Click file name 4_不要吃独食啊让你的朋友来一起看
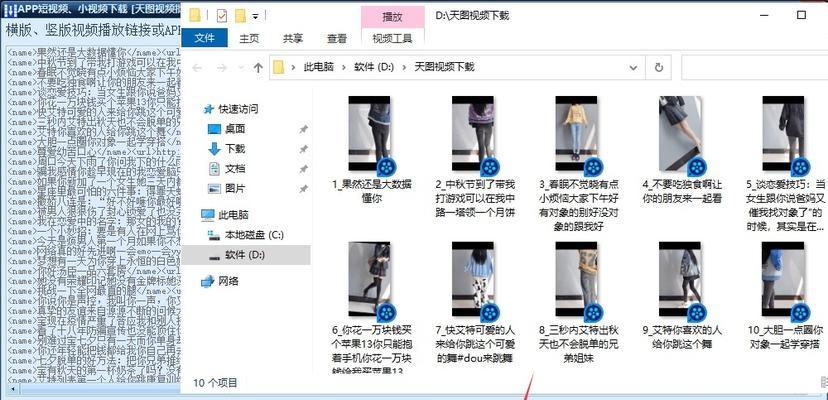Screen dimensions: 828x400 point(682,192)
